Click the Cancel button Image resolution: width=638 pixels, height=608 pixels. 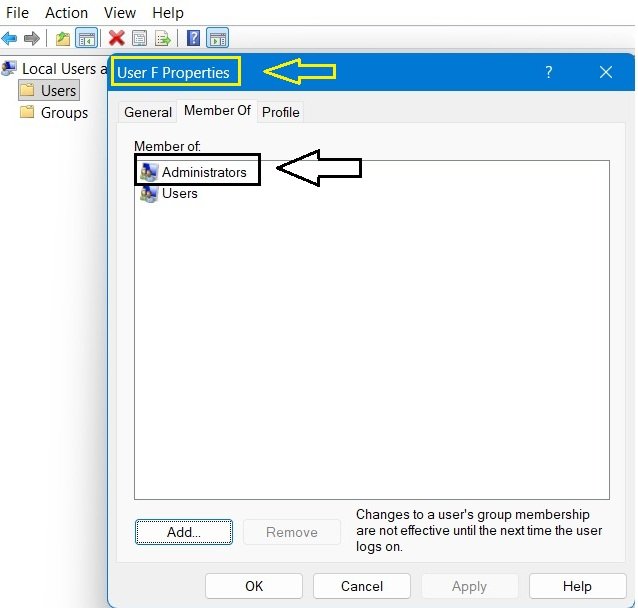[362, 586]
